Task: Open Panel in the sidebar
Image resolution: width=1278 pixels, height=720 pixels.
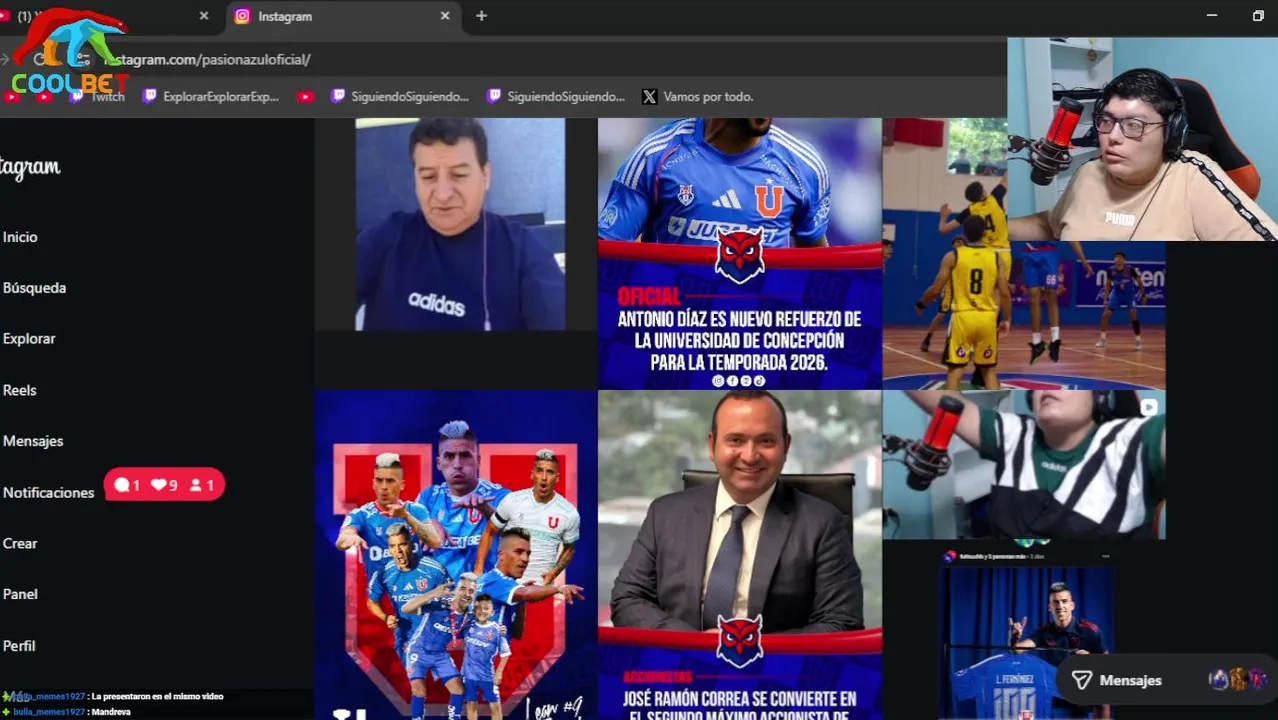Action: click(x=20, y=595)
